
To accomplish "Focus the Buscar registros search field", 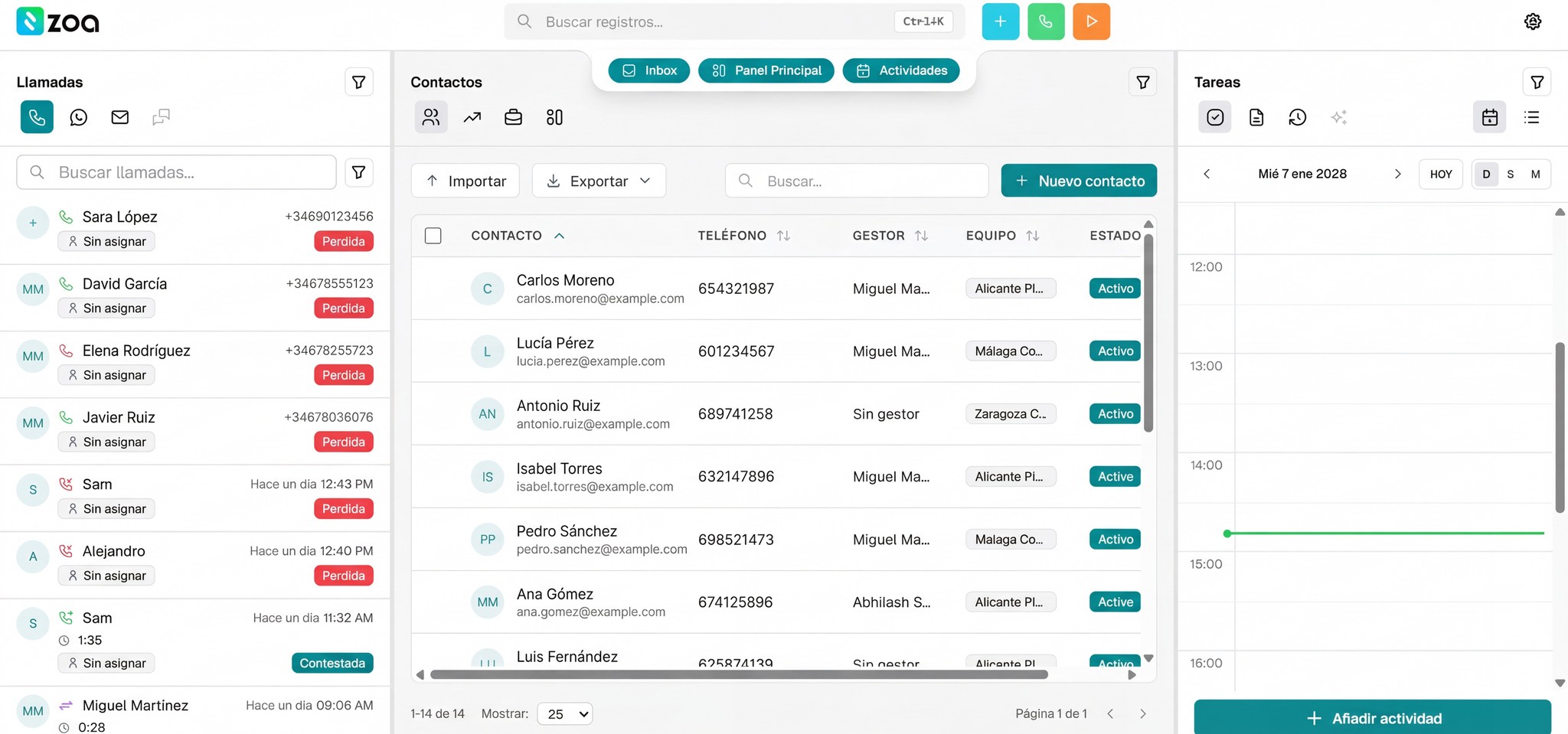I will point(735,21).
